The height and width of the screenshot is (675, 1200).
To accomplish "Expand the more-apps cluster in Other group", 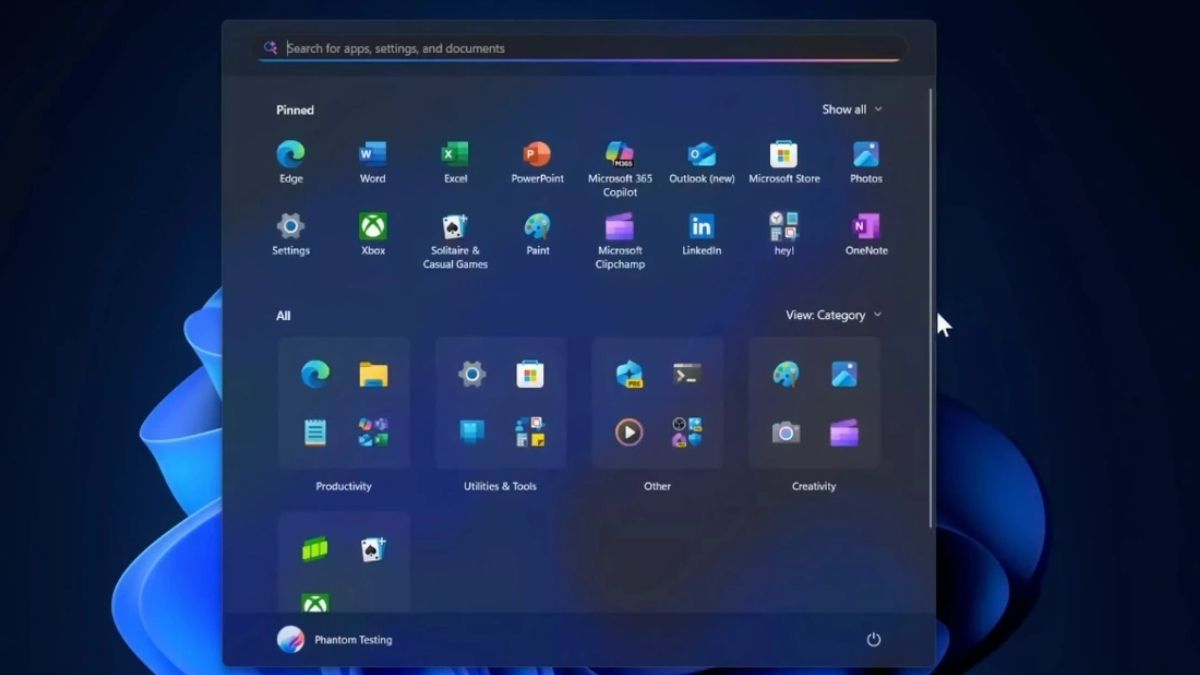I will coord(687,432).
